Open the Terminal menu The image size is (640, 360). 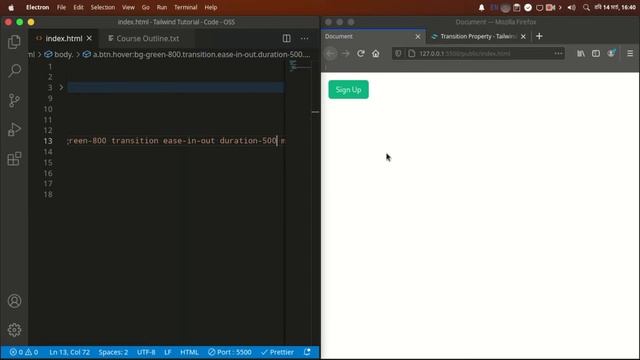[185, 7]
